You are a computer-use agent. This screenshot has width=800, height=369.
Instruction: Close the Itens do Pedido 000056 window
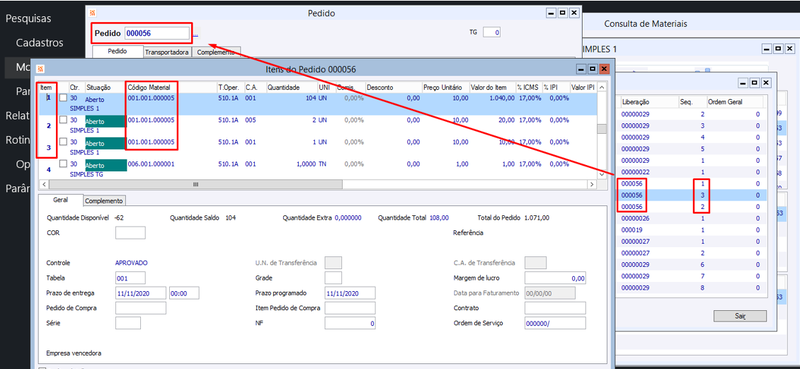(604, 69)
